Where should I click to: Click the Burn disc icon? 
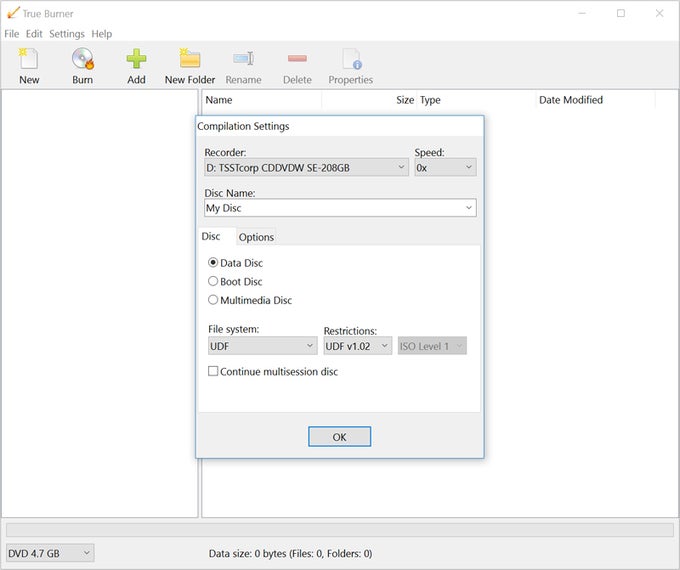[82, 59]
